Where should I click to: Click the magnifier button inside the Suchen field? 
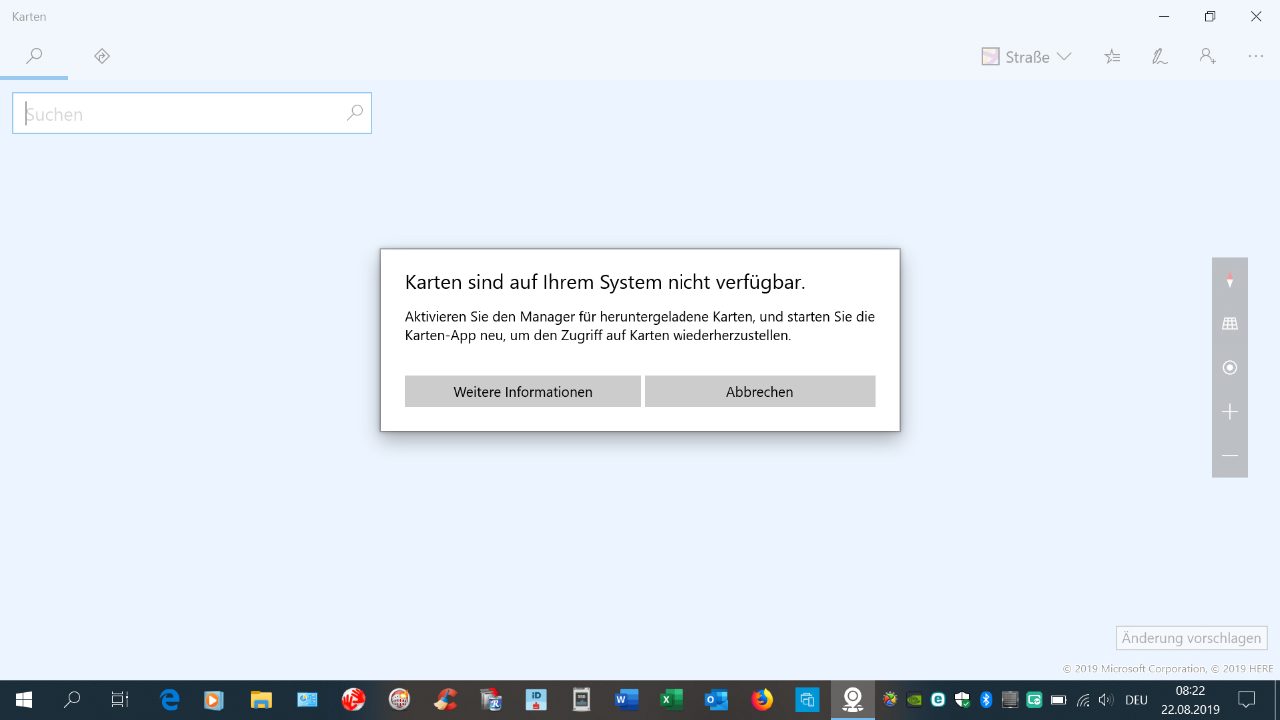pos(355,113)
